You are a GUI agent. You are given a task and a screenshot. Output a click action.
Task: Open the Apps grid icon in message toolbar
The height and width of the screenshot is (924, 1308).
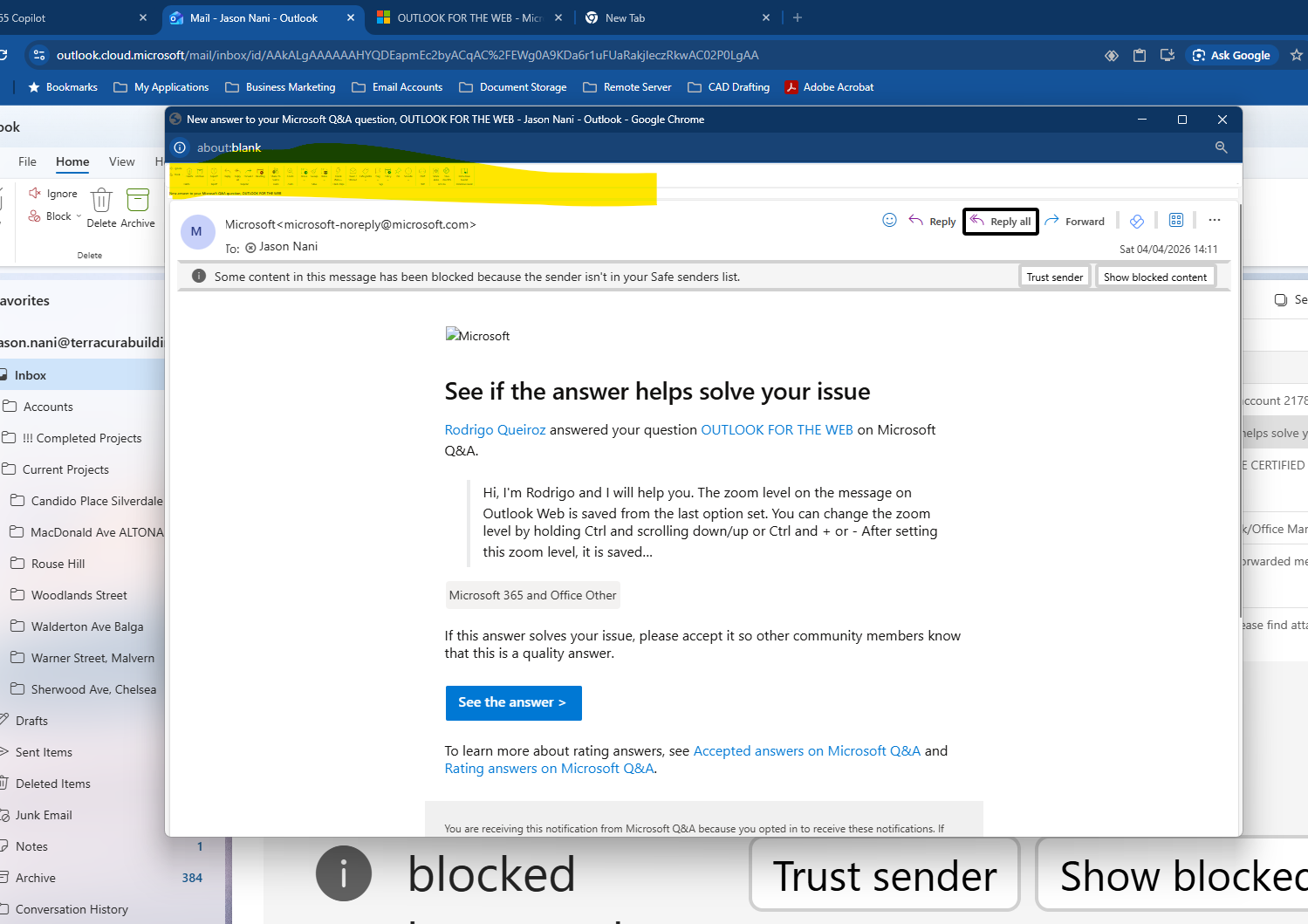1176,220
